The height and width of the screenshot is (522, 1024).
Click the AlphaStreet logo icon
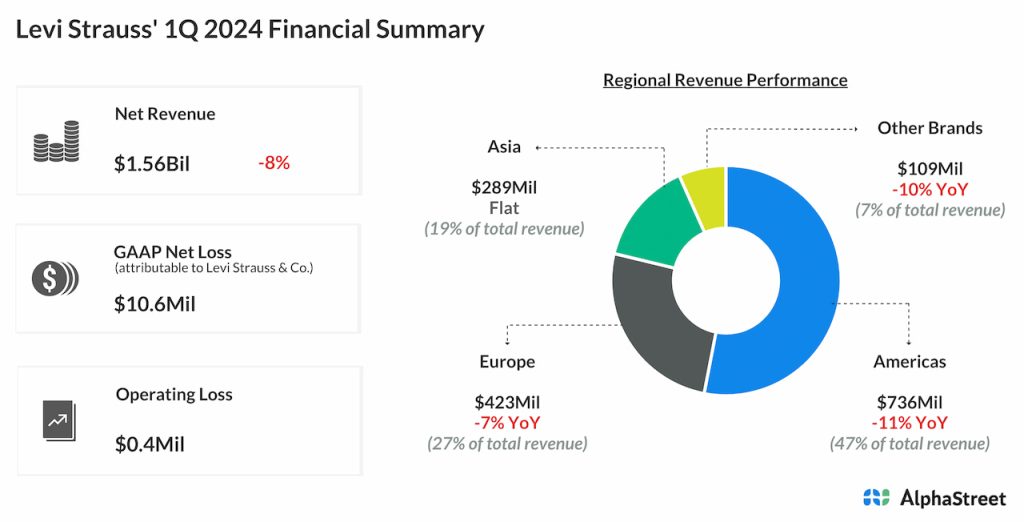876,497
